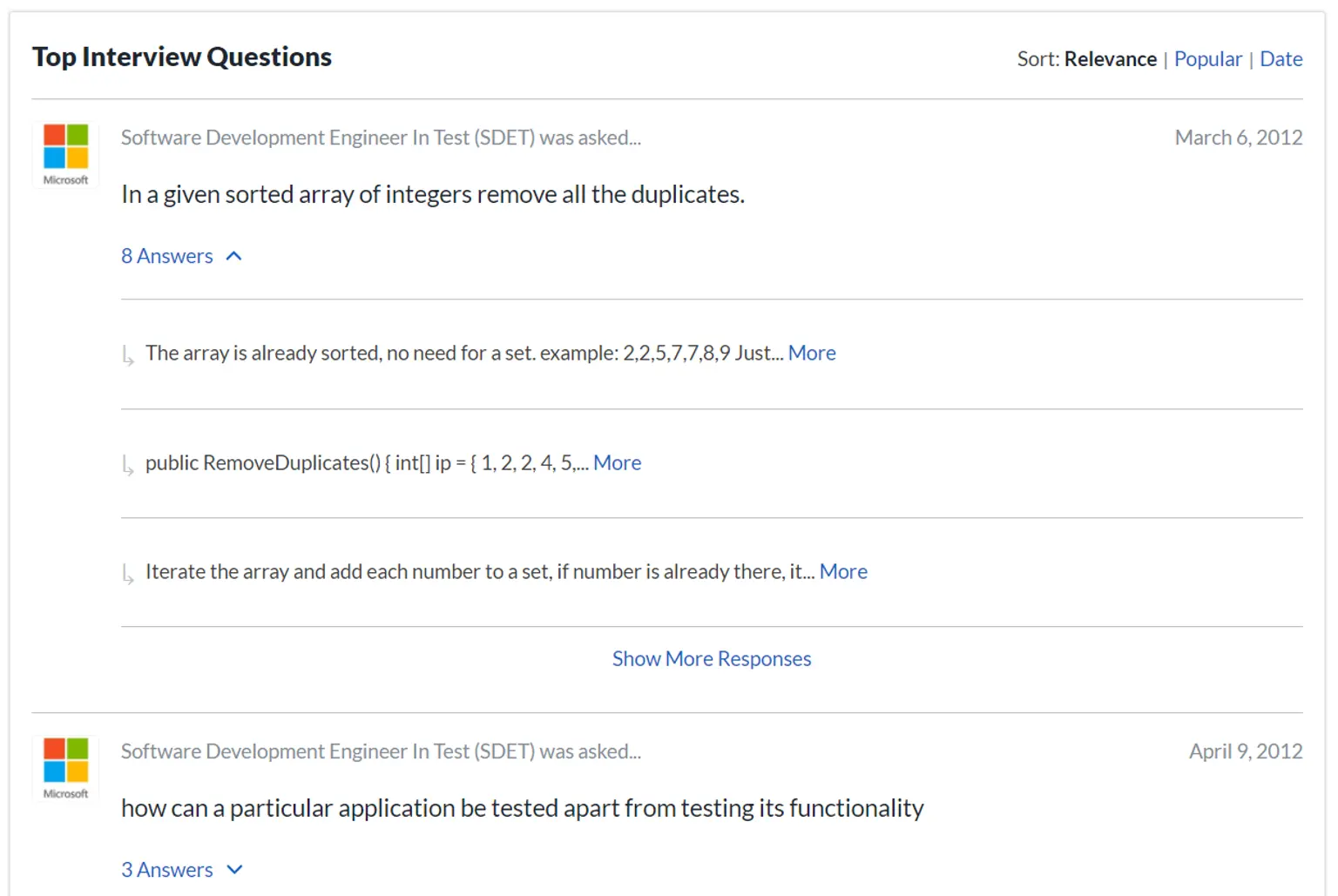Click the April 9, 2012 SDET heading
Viewport: 1338px width, 896px height.
click(x=381, y=751)
